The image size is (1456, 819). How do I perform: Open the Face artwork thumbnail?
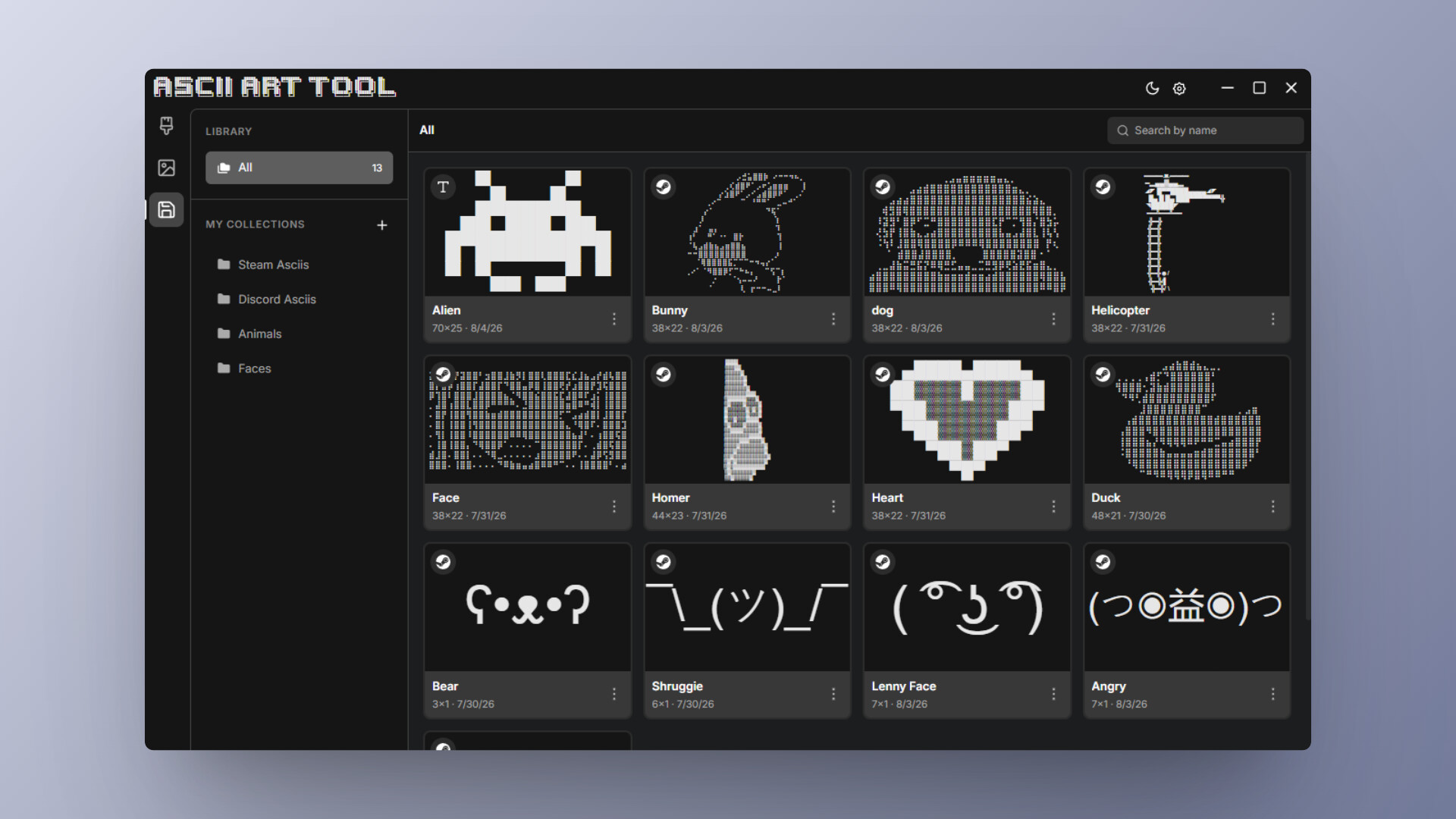(x=528, y=420)
